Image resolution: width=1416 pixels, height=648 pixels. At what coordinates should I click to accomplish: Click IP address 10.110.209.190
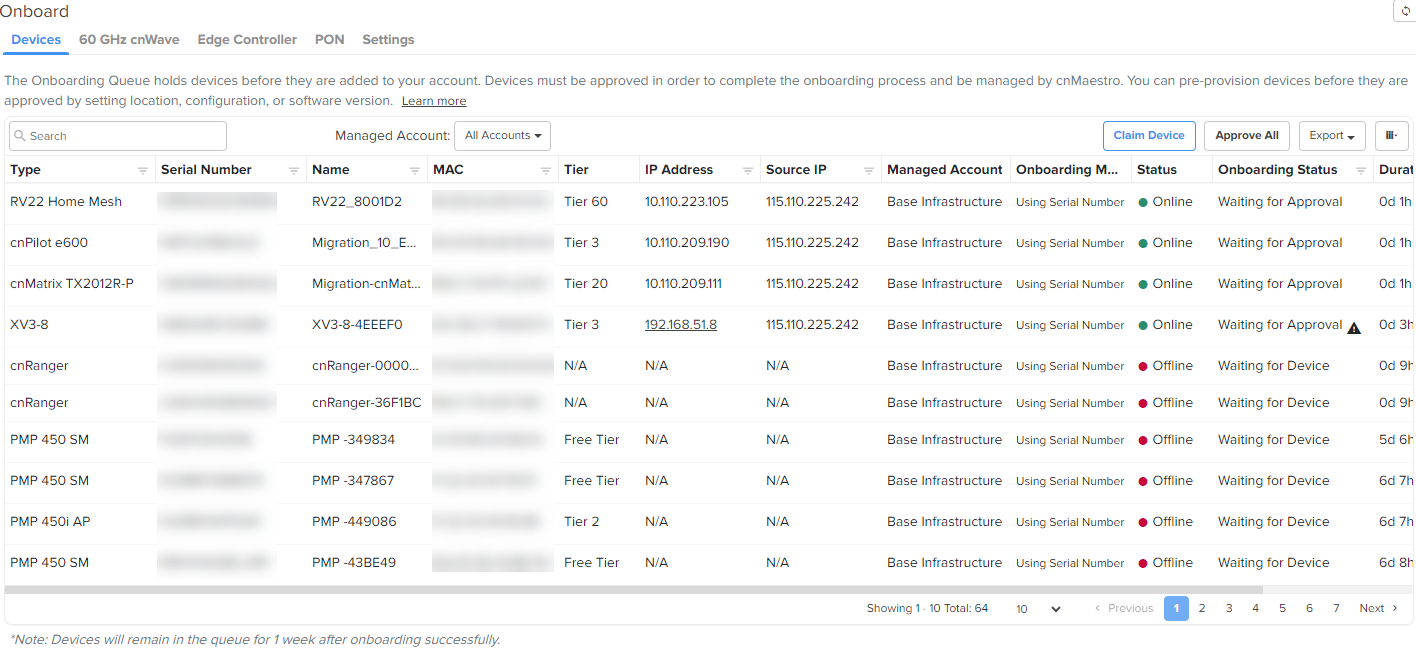tap(687, 243)
